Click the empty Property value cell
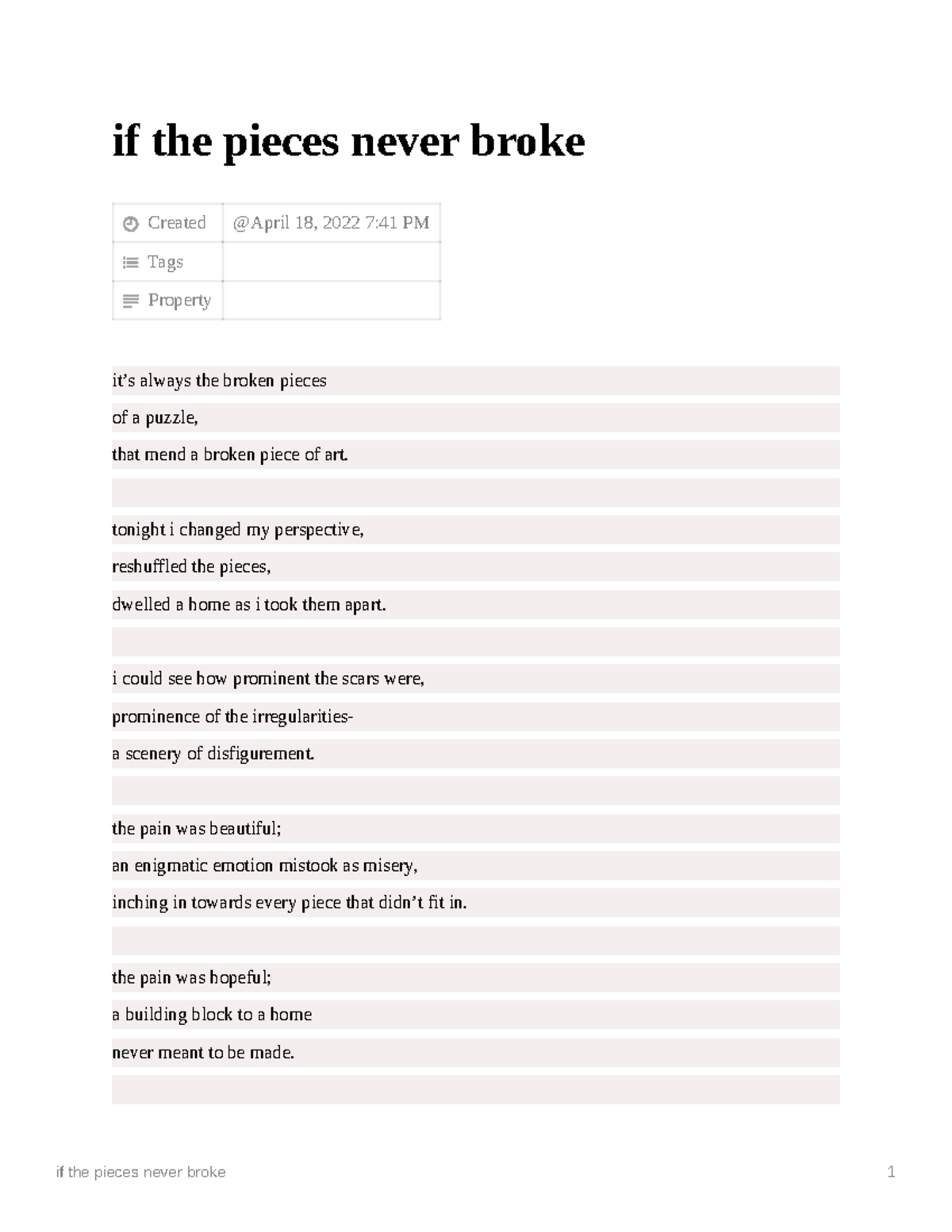This screenshot has height=1232, width=952. pyautogui.click(x=332, y=301)
